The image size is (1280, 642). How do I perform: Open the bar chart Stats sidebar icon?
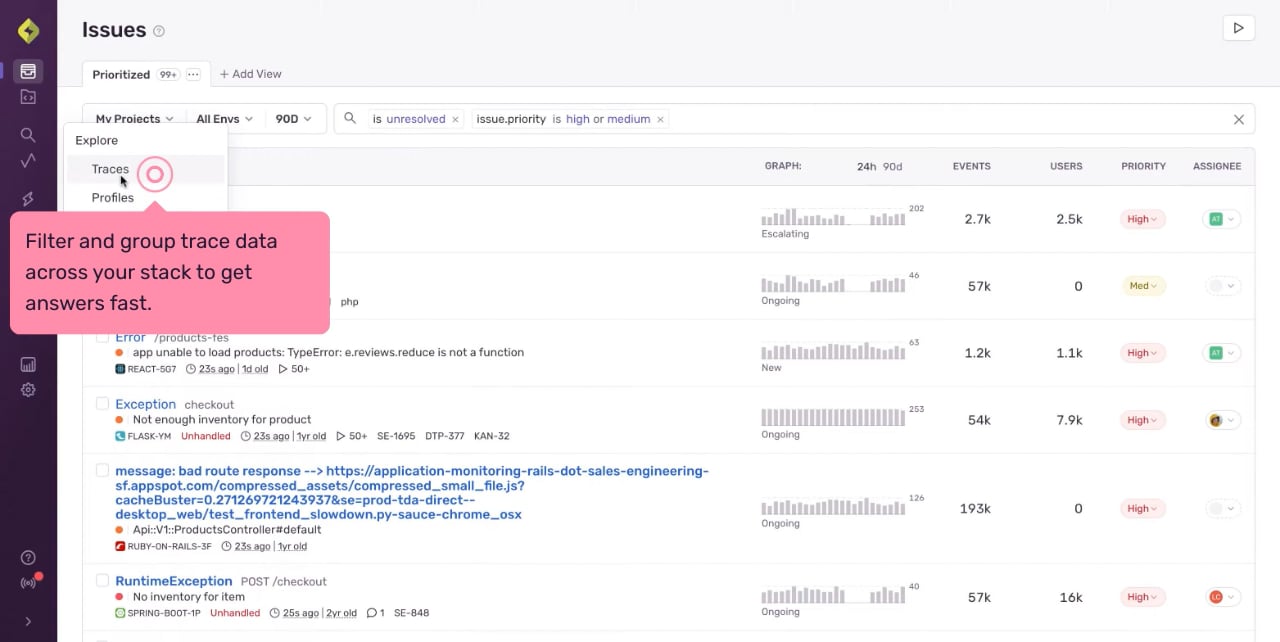click(28, 365)
